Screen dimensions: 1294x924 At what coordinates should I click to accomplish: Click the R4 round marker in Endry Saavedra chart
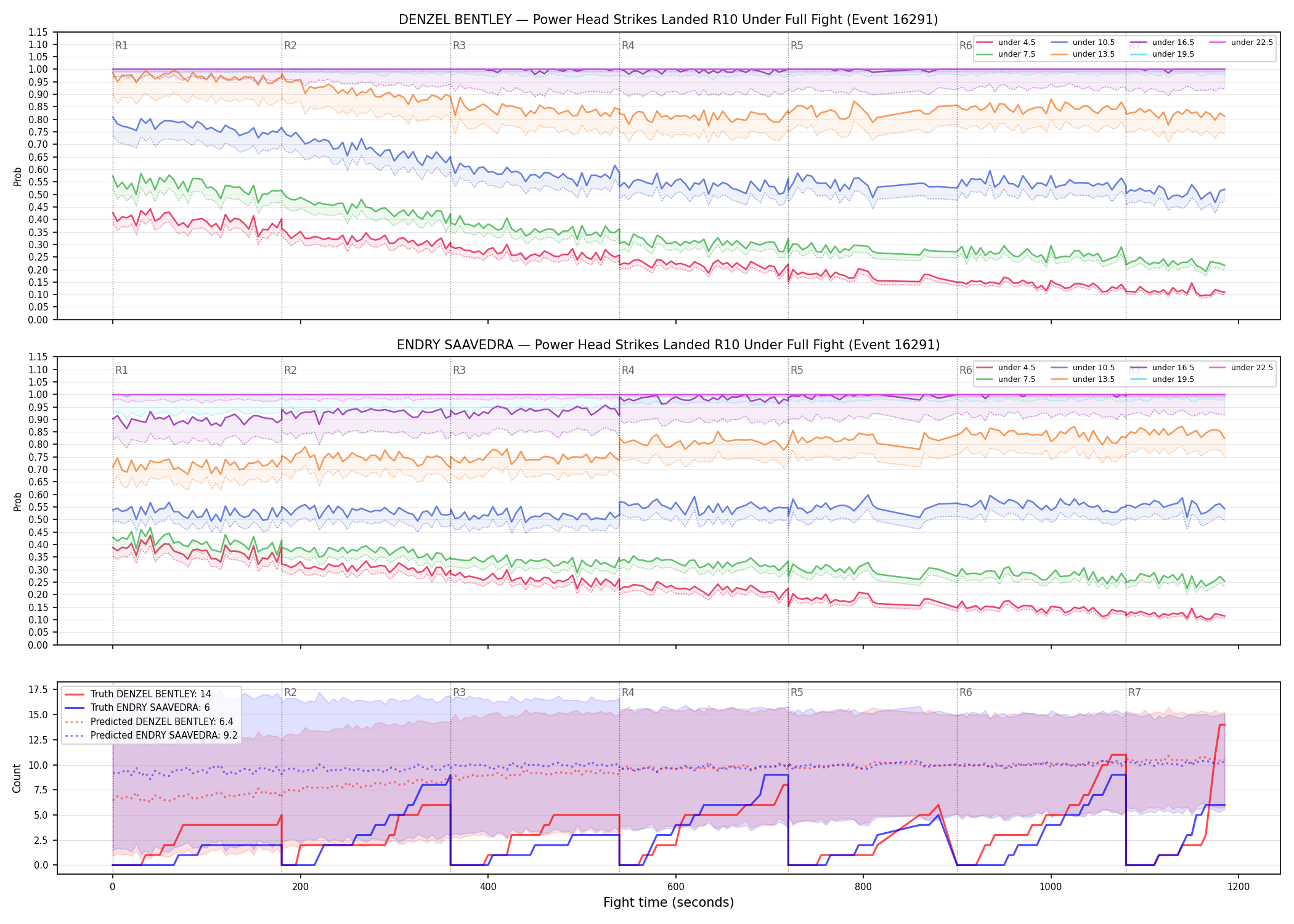pyautogui.click(x=628, y=370)
